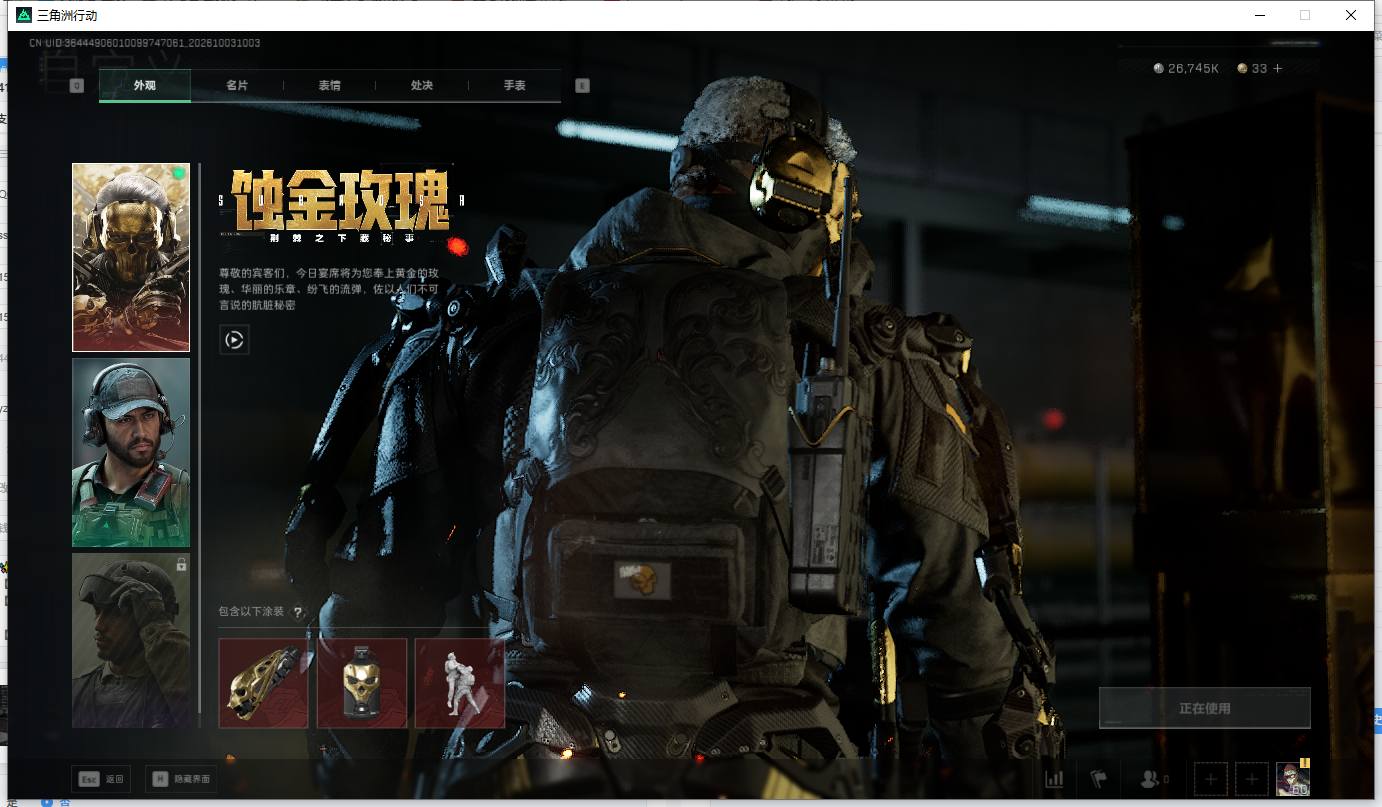
Task: Click the second empty squad slot plus
Action: point(1252,779)
